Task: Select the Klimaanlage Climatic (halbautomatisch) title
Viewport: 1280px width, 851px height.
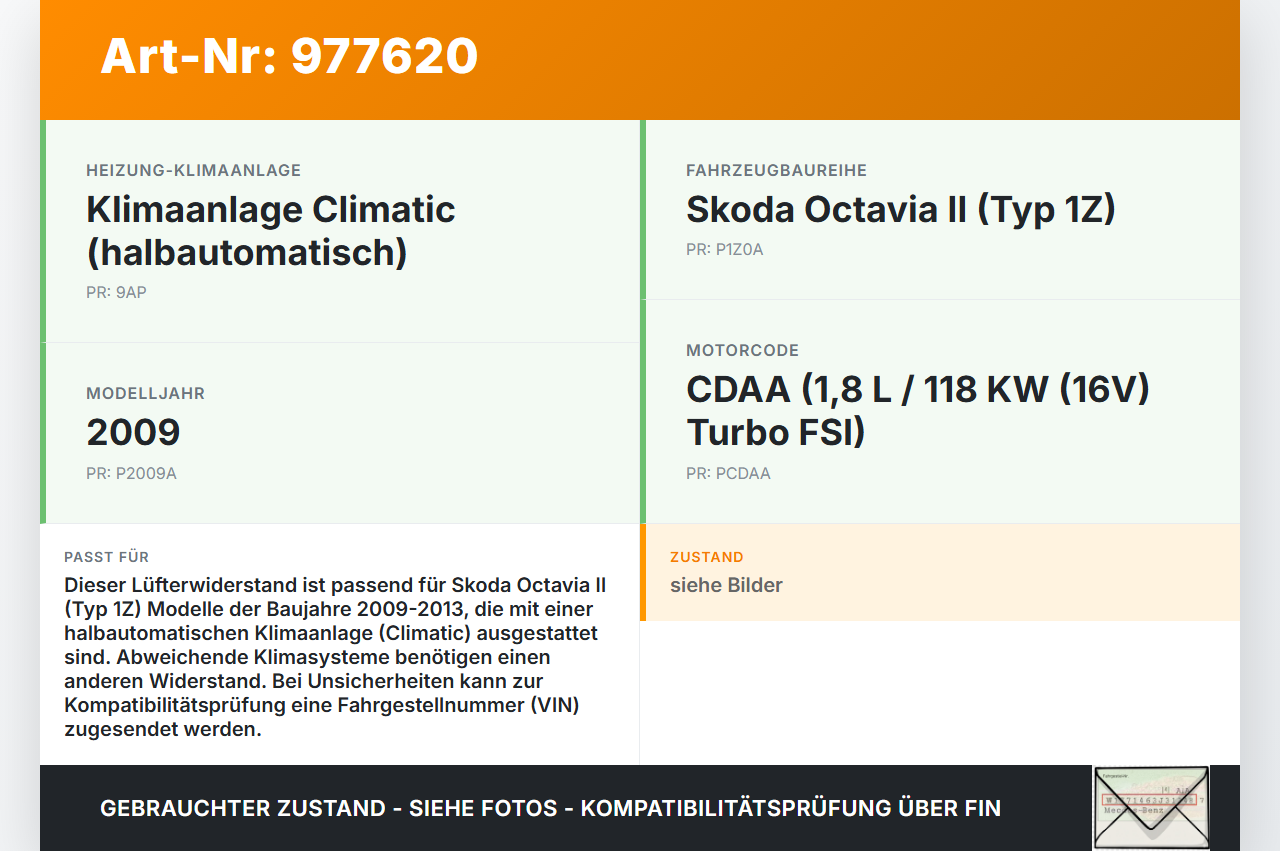Action: 270,231
